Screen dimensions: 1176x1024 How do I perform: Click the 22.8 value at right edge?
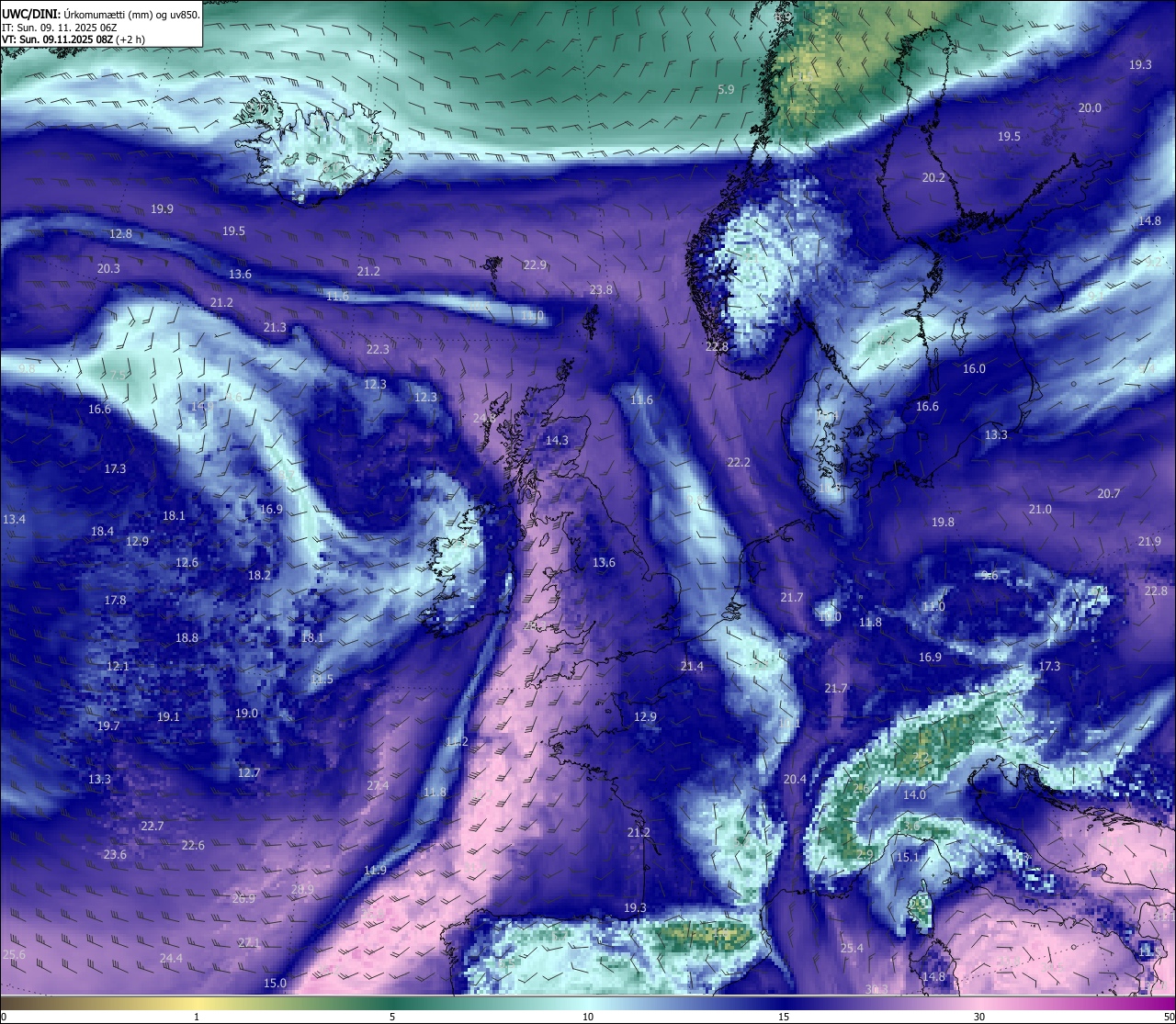[x=1156, y=591]
